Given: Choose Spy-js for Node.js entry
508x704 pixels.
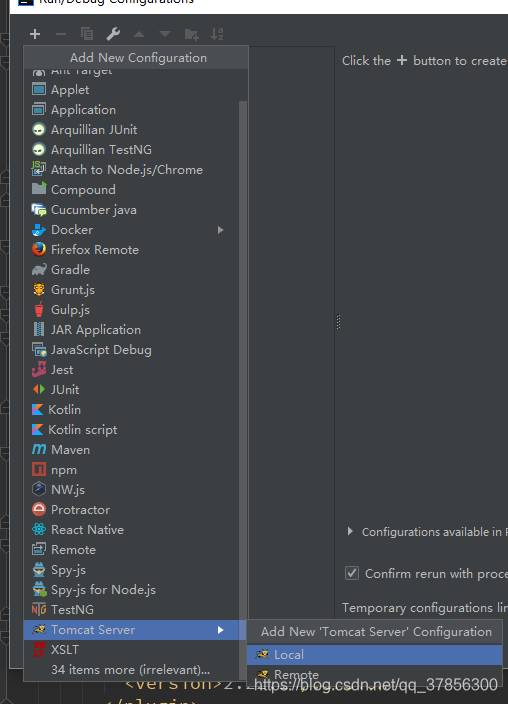Looking at the screenshot, I should pos(135,590).
